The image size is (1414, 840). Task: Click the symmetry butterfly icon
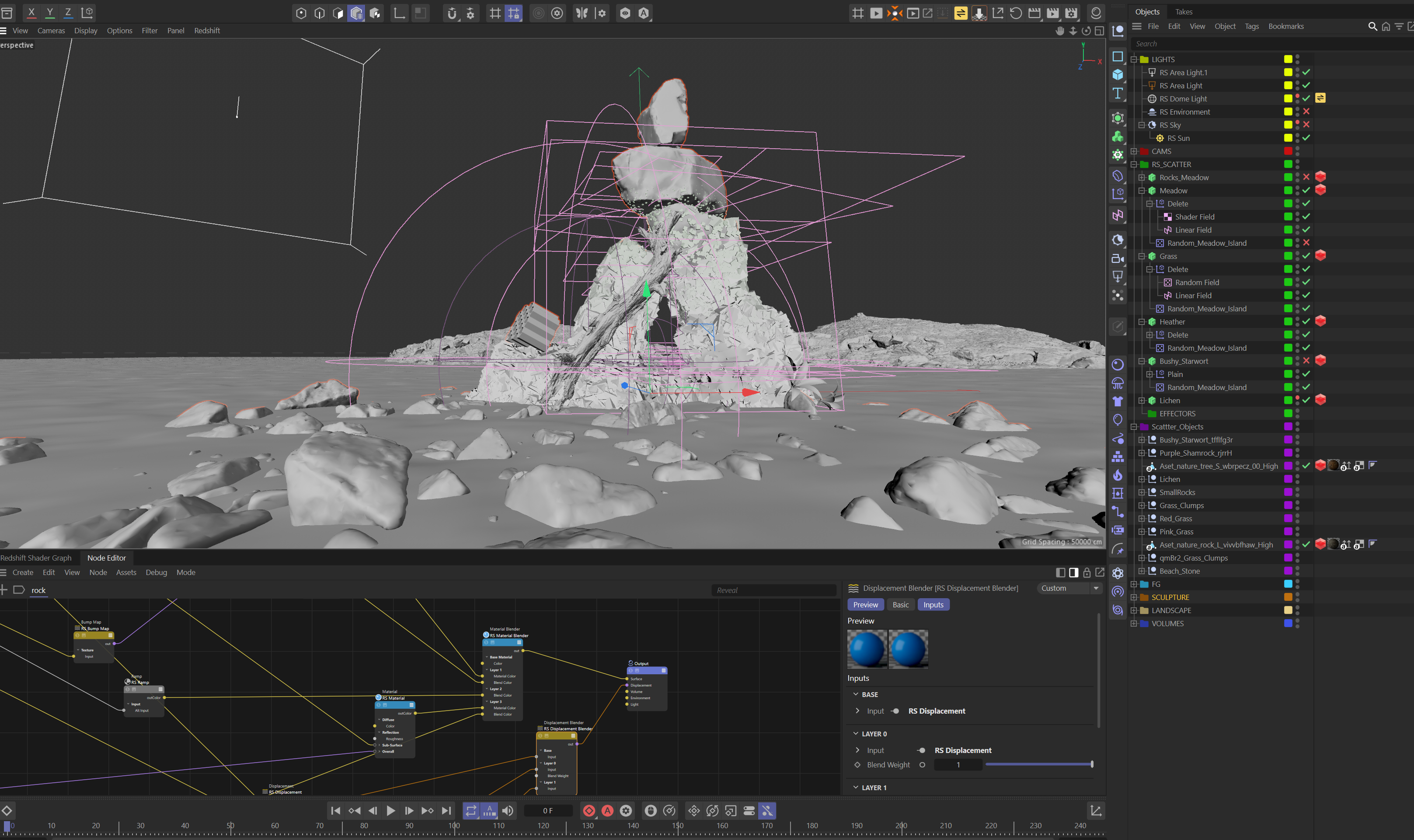point(582,13)
